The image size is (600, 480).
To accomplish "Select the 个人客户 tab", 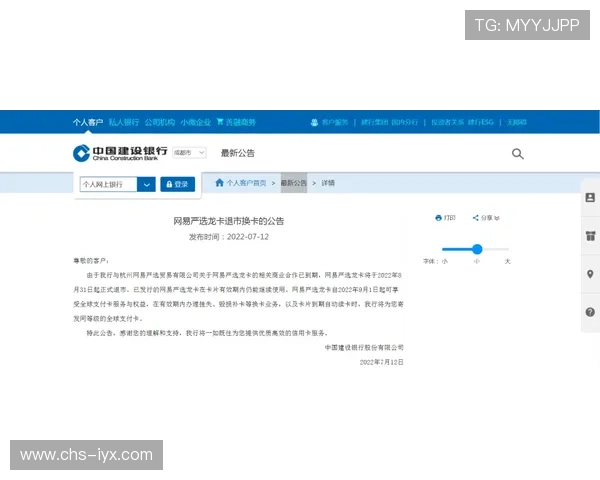I will coord(88,122).
